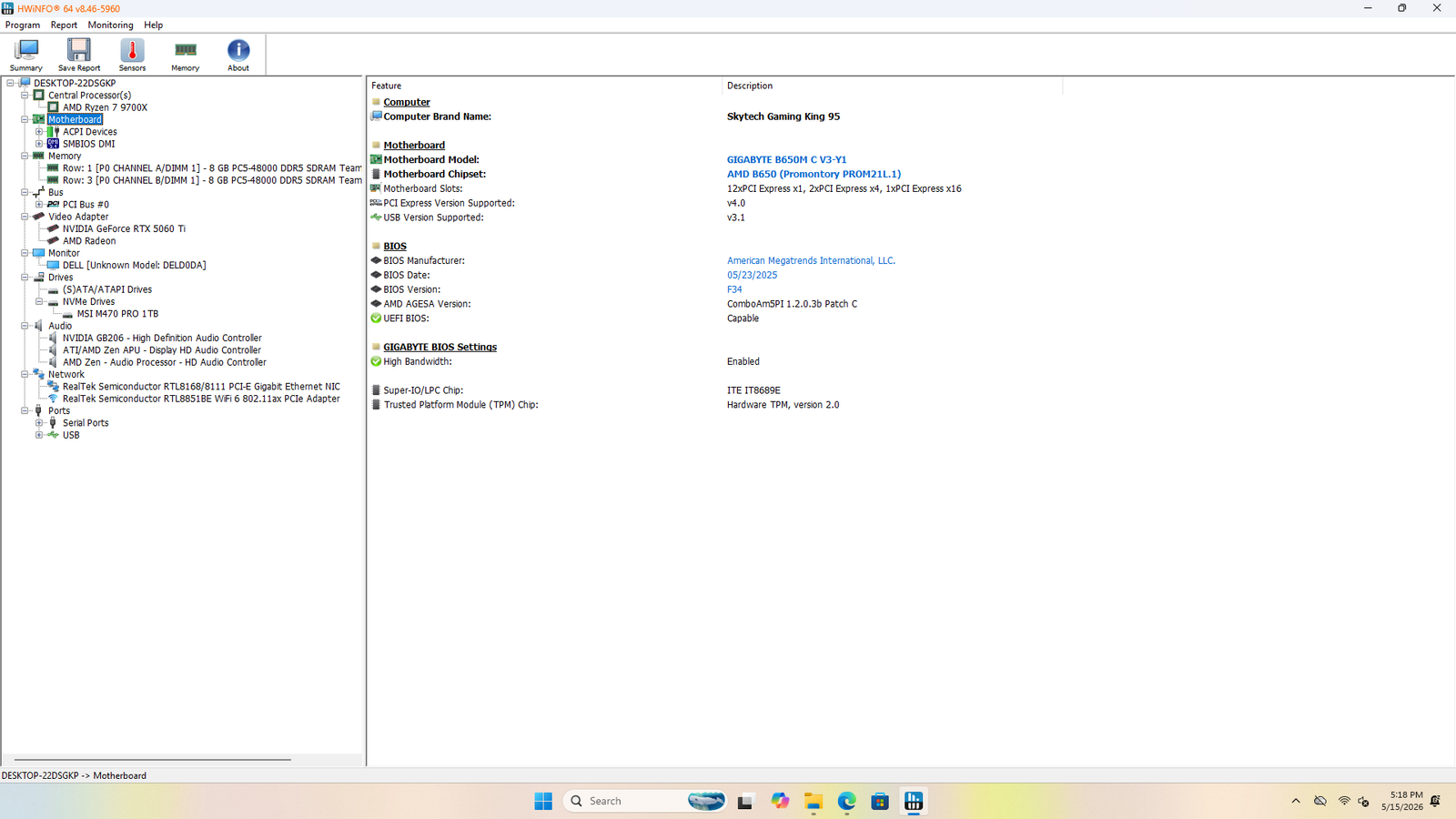
Task: Select the Motherboard tree item
Action: (75, 119)
